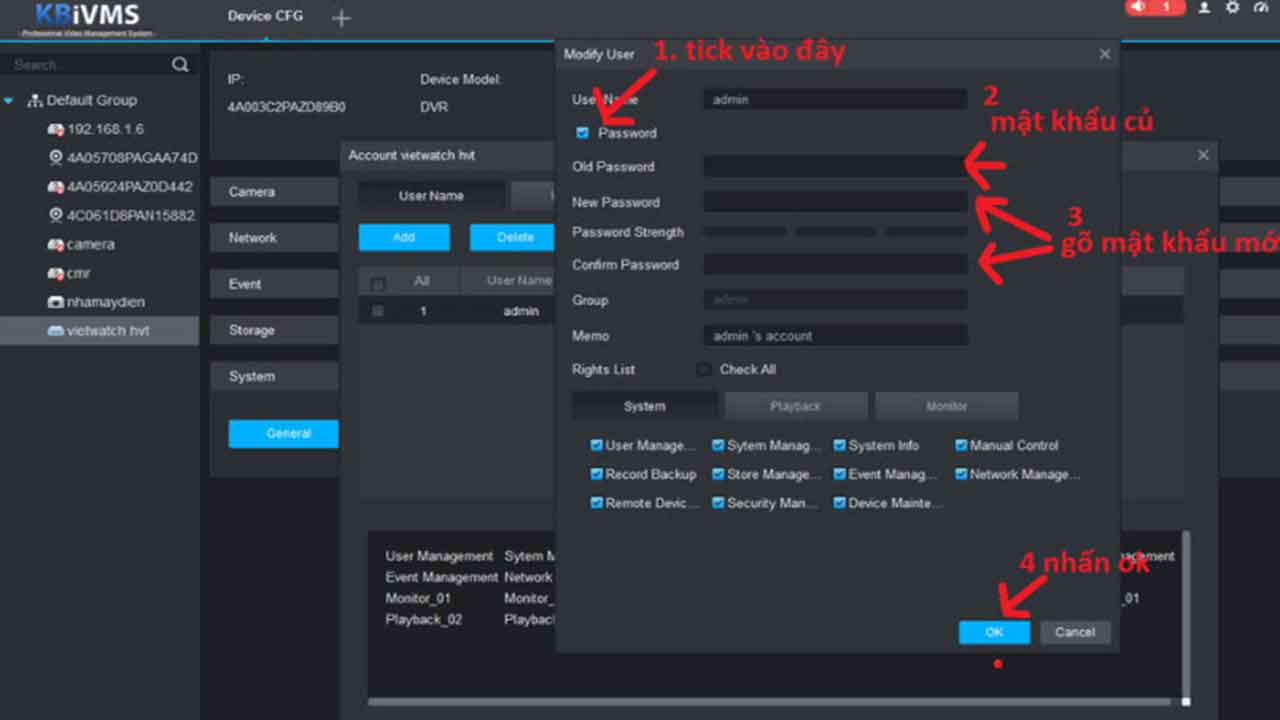The height and width of the screenshot is (720, 1280).
Task: Collapse the System section in Device CFG
Action: pos(276,376)
